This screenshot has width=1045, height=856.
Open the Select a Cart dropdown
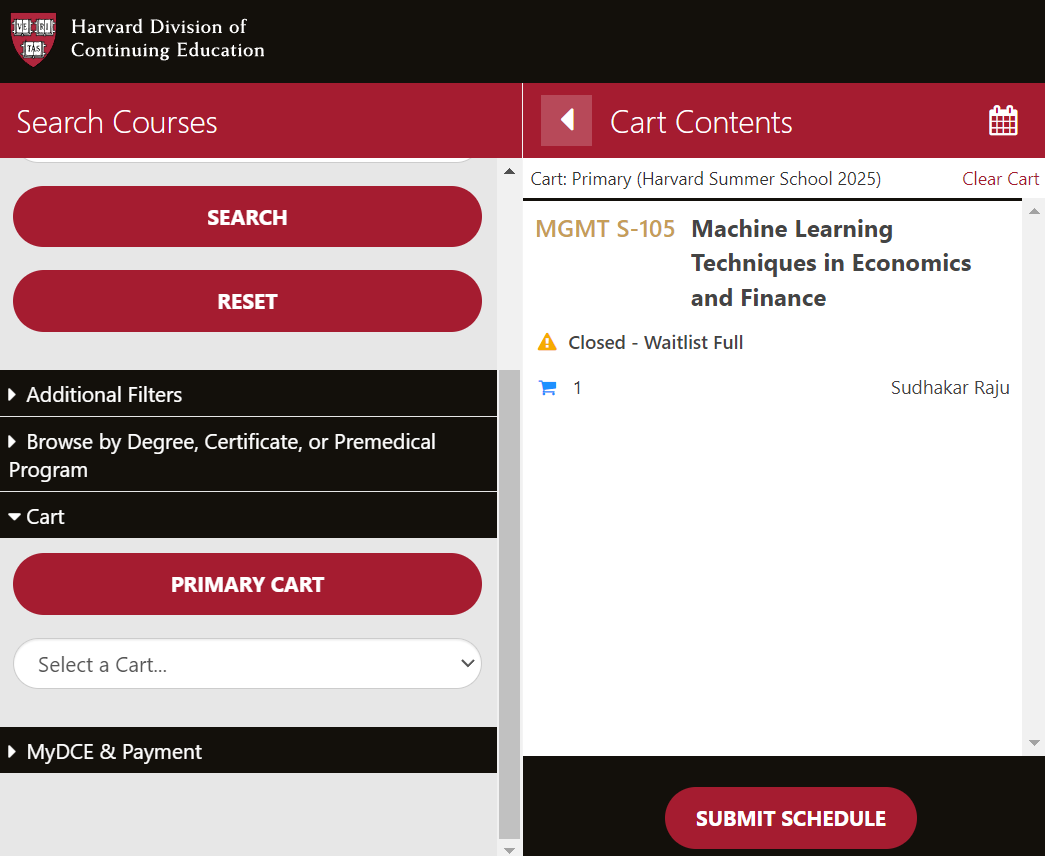247,664
